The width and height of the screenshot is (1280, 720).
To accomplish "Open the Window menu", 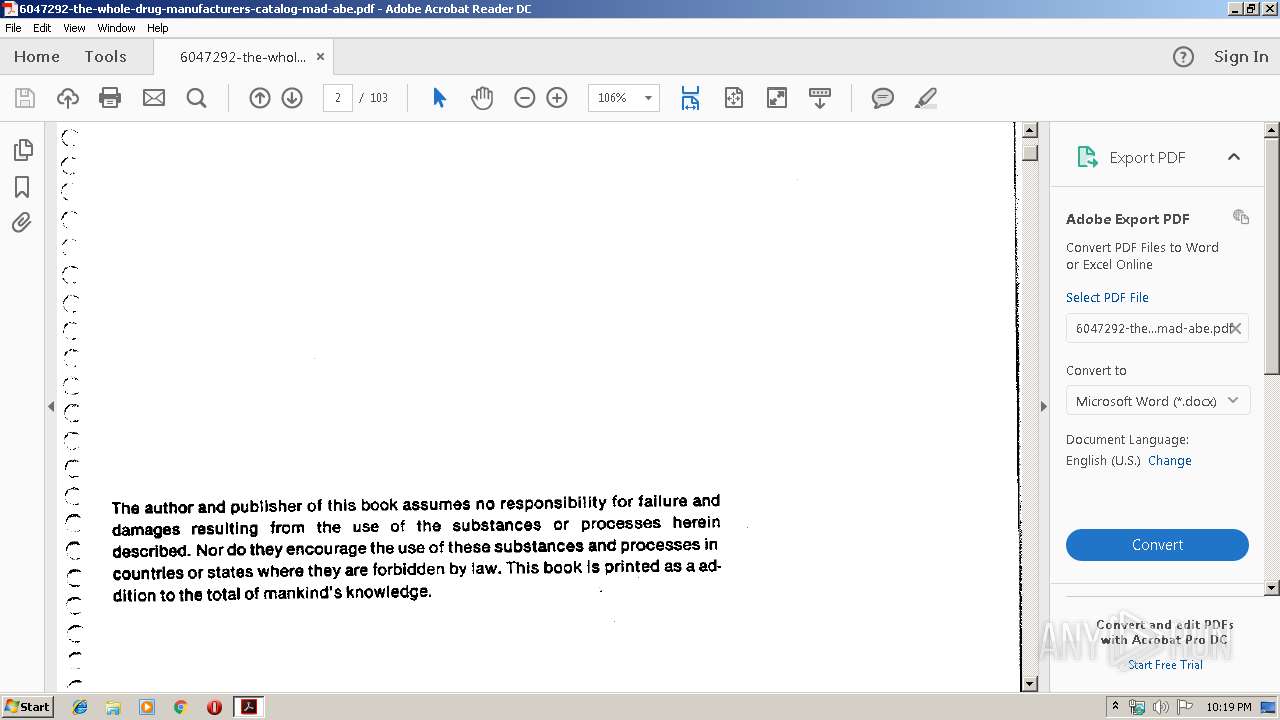I will coord(116,28).
